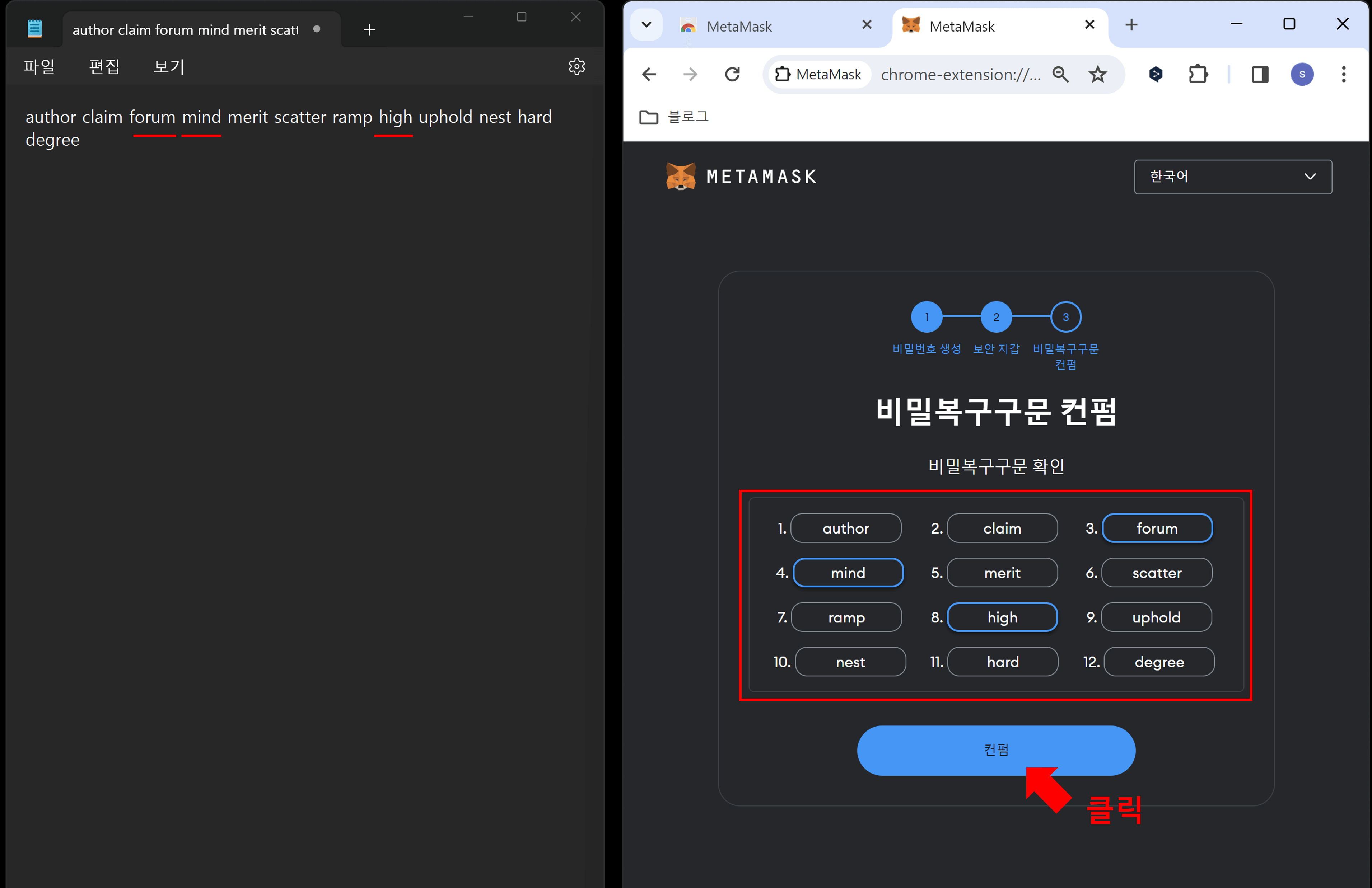This screenshot has height=888, width=1372.
Task: Click the input field 3 'forum'
Action: click(1157, 528)
